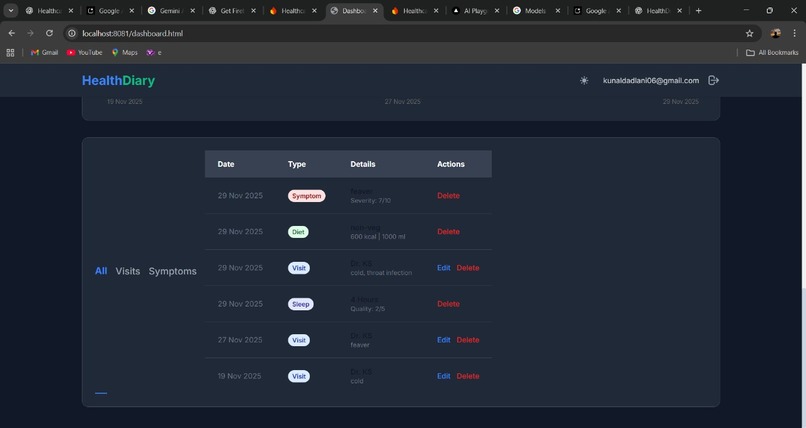Click the 'Quality: 2/5' text
Image resolution: width=806 pixels, height=428 pixels.
368,309
